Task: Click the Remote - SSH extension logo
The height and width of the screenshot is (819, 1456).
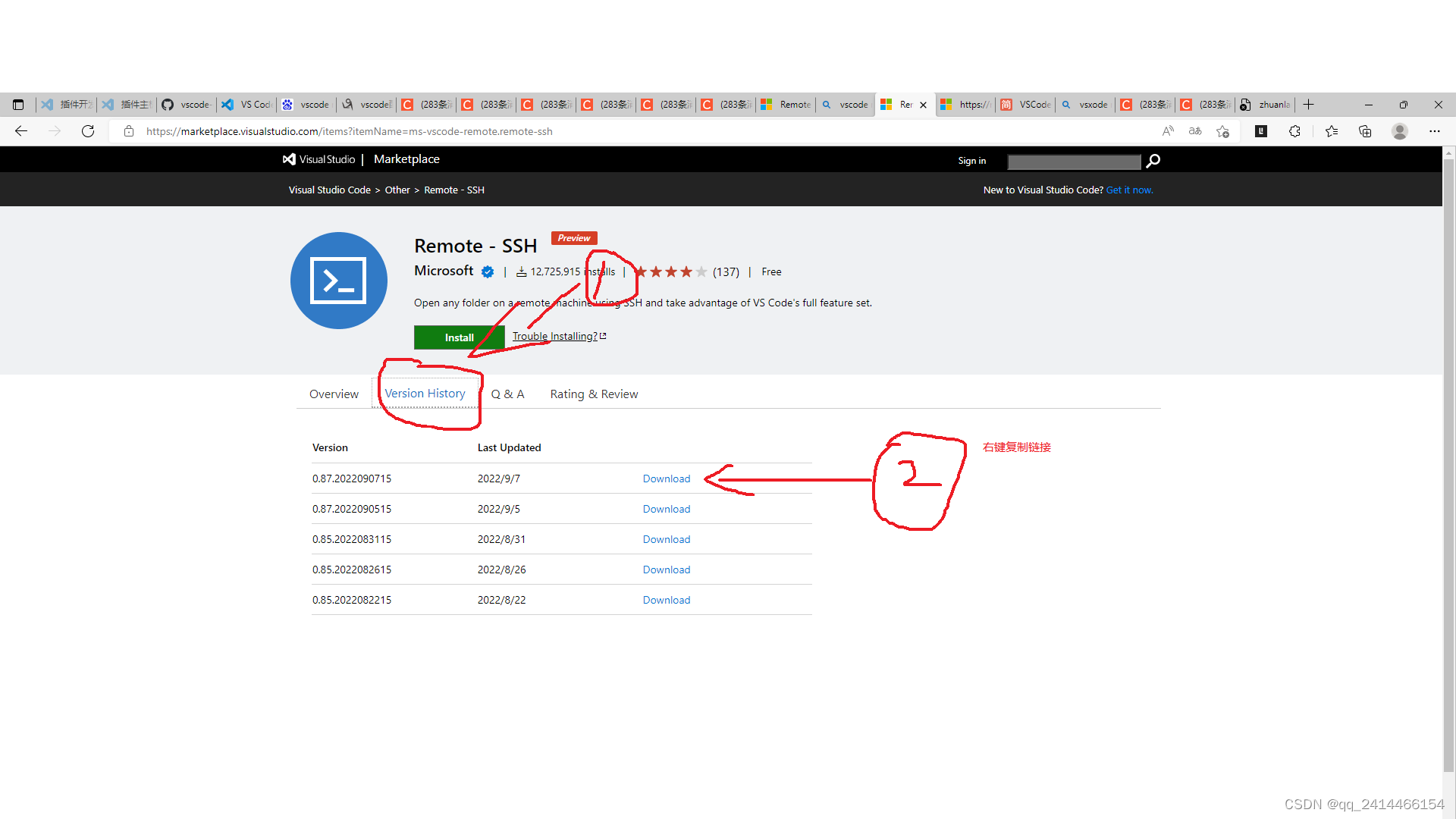Action: [x=339, y=281]
